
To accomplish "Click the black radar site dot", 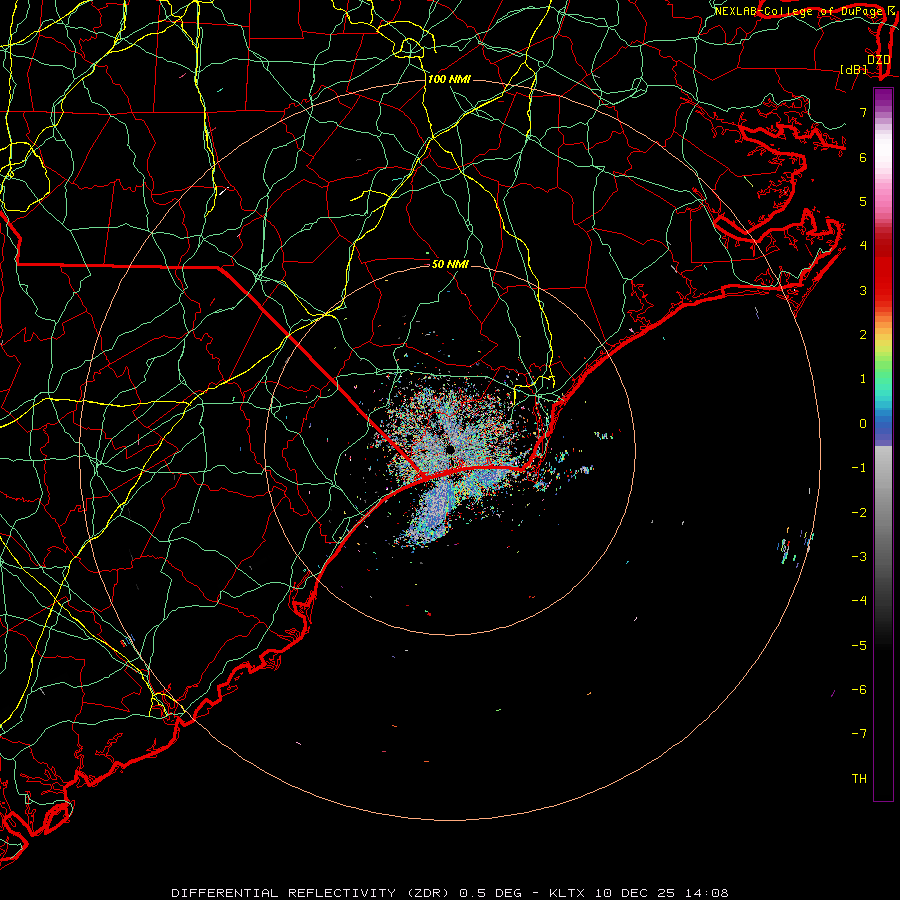I will (x=451, y=449).
